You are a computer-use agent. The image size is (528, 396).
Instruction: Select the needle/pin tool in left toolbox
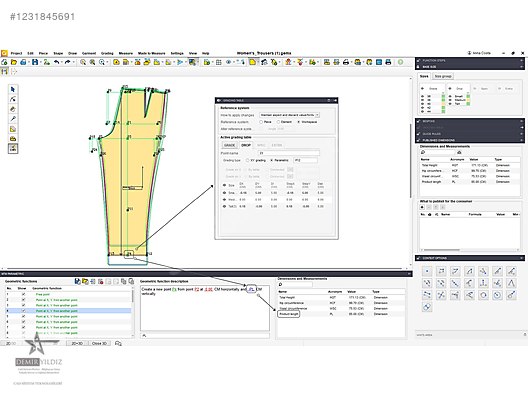tap(13, 119)
